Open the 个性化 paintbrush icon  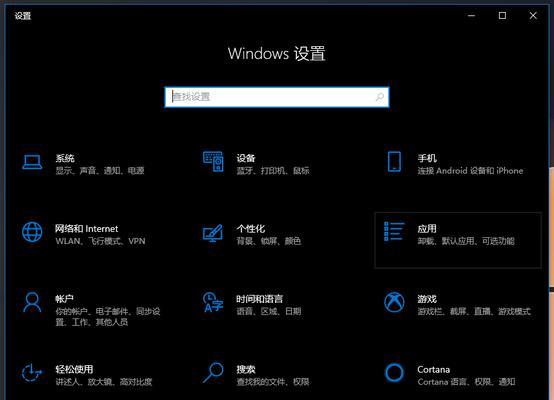tap(213, 233)
